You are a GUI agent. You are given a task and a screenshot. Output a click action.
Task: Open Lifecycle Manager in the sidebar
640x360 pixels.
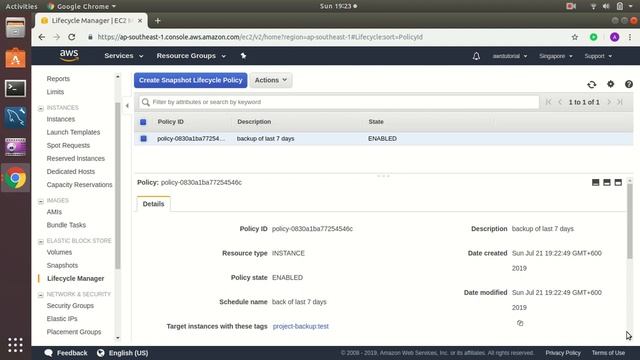coord(76,278)
